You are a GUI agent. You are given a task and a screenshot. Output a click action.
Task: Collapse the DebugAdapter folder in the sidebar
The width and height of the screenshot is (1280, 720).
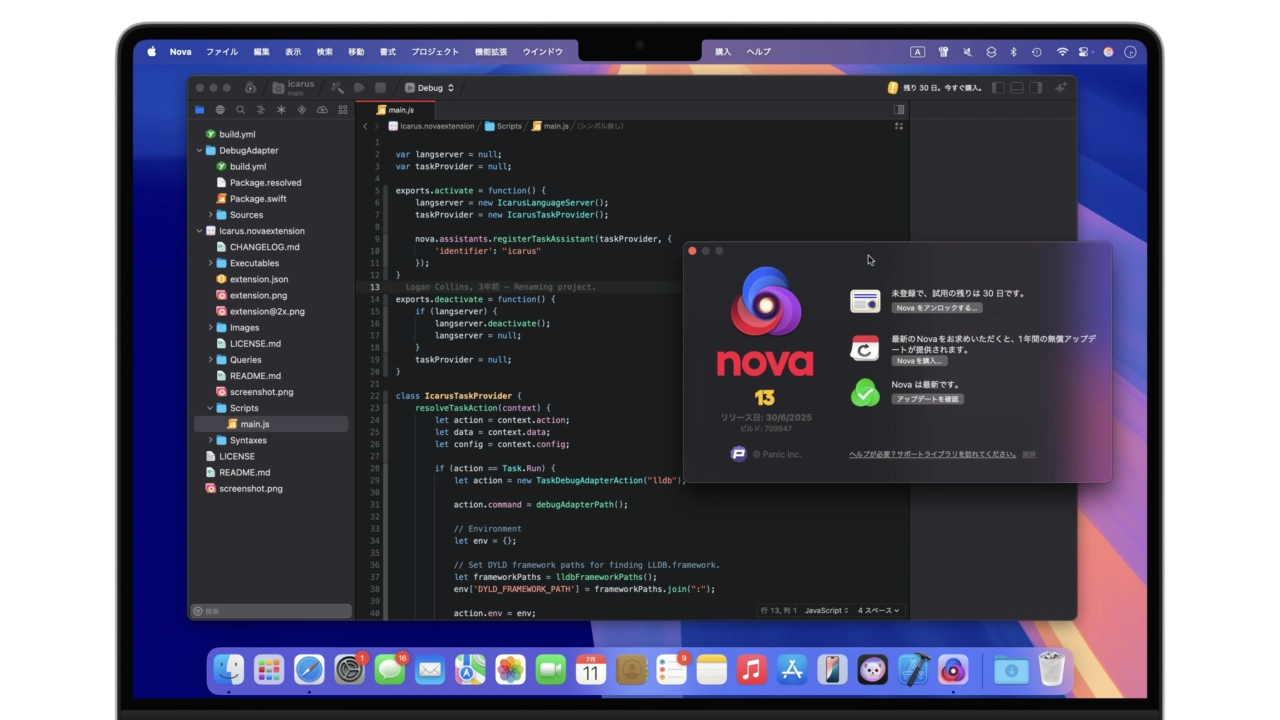(200, 150)
